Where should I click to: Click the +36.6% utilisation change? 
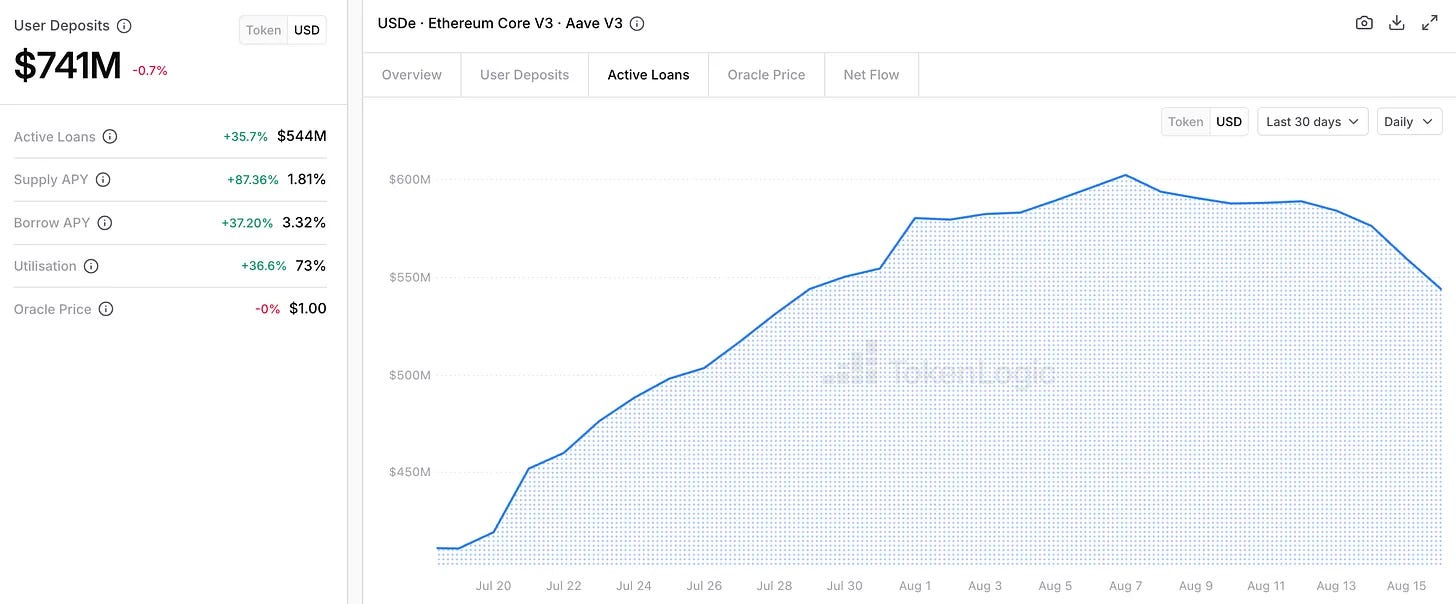pos(264,266)
